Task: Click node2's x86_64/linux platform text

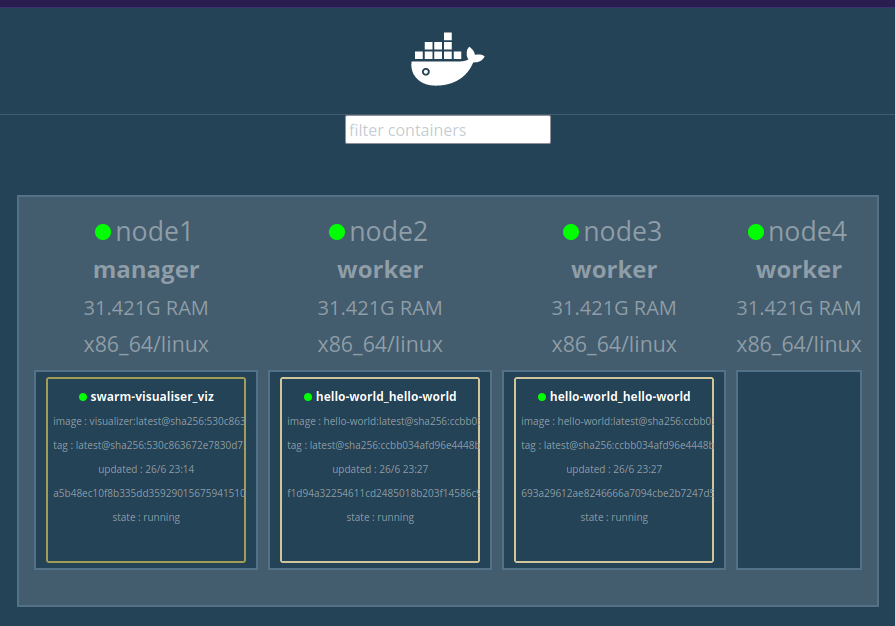Action: pos(380,345)
